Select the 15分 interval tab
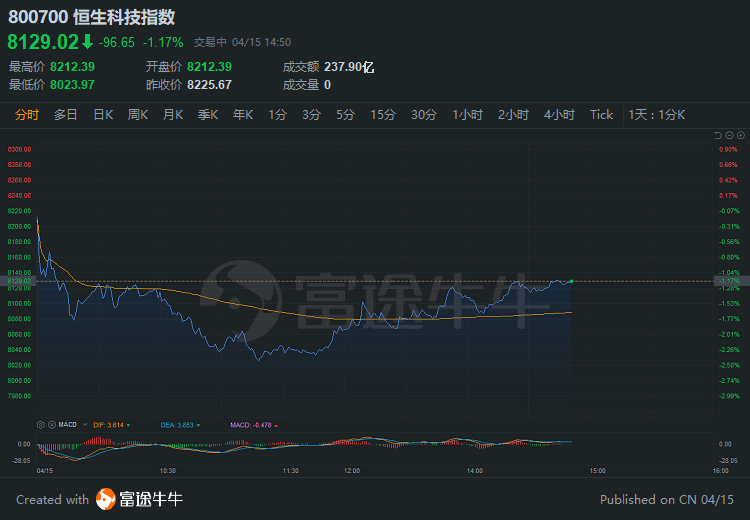 tap(383, 115)
